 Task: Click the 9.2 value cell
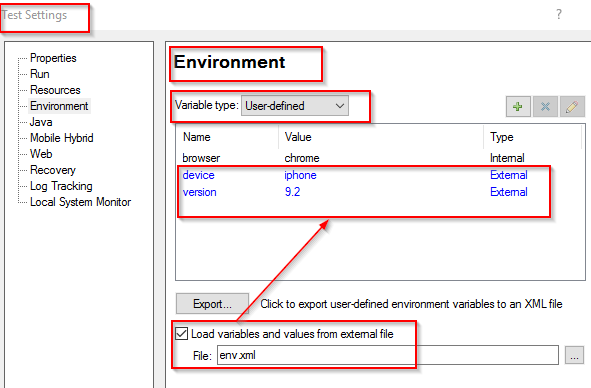tap(292, 192)
